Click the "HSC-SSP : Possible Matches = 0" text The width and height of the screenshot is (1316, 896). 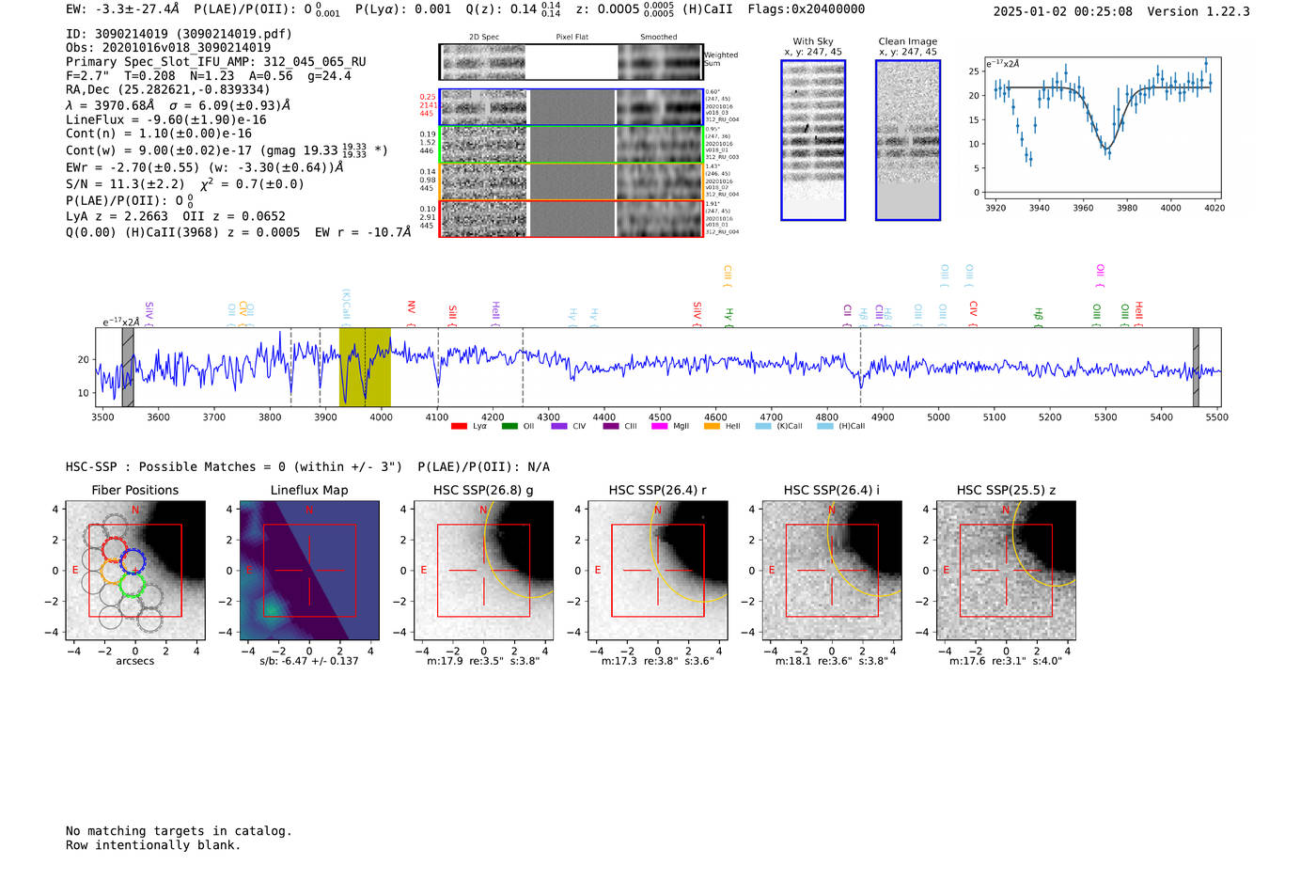(x=175, y=467)
